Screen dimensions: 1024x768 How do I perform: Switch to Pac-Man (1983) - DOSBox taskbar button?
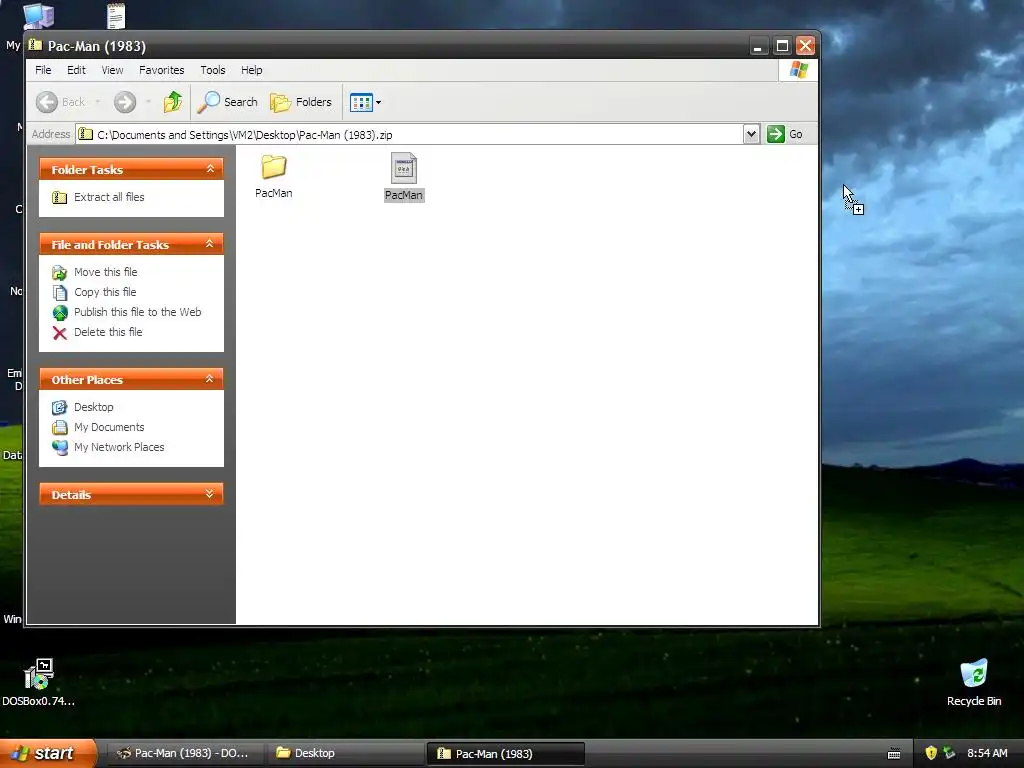coord(185,753)
